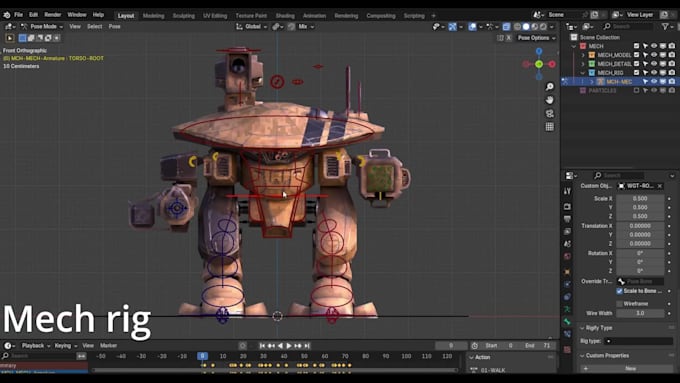Viewport: 680px width, 383px height.
Task: Expand the MECH_MODEL collection
Action: click(583, 55)
